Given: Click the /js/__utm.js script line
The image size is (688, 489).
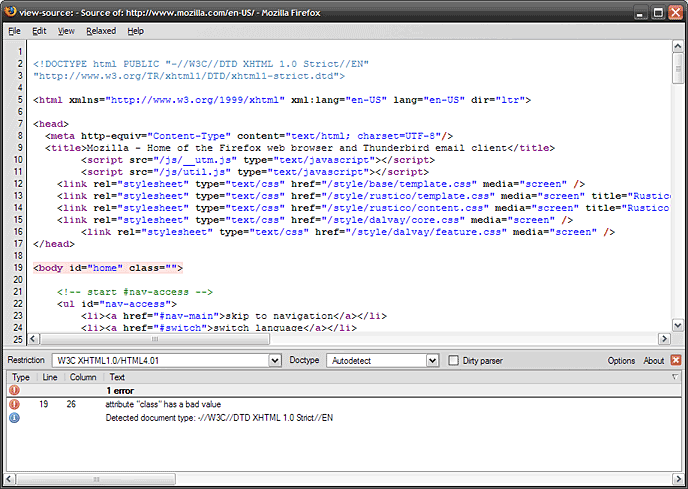Looking at the screenshot, I should pos(258,160).
